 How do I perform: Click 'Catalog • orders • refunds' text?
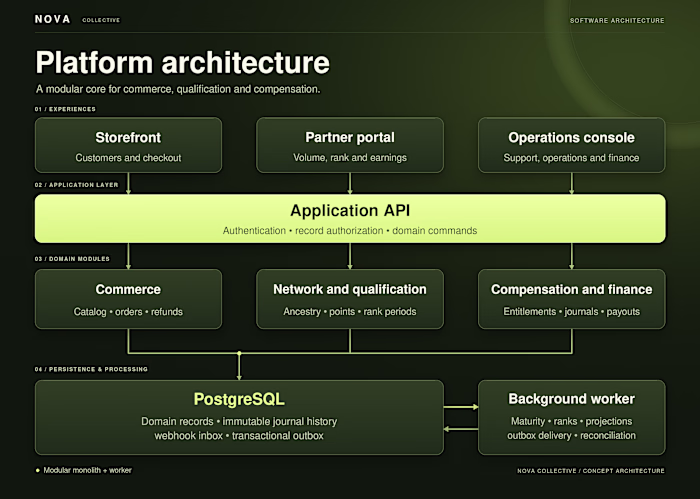[128, 312]
